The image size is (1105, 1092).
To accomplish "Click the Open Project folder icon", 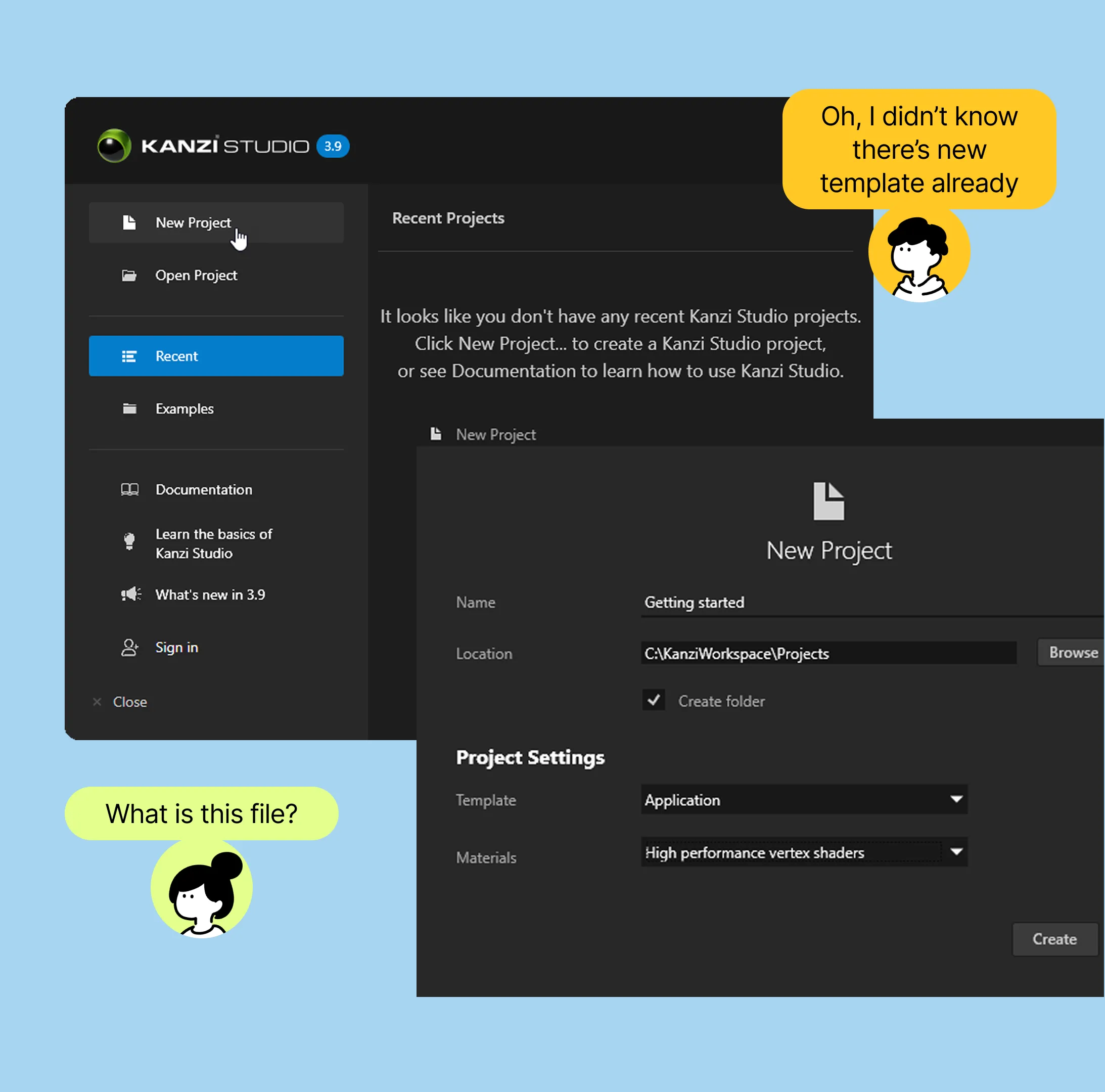I will [129, 276].
